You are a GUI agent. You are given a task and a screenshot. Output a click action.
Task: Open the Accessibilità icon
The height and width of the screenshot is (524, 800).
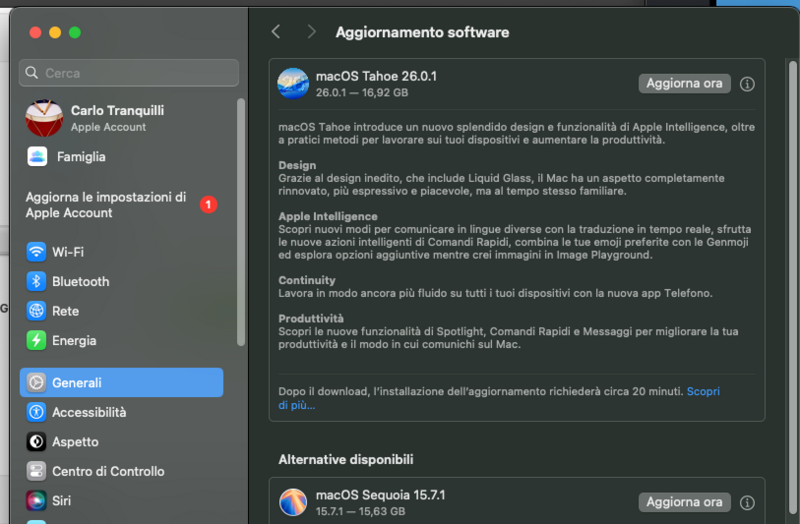click(36, 412)
